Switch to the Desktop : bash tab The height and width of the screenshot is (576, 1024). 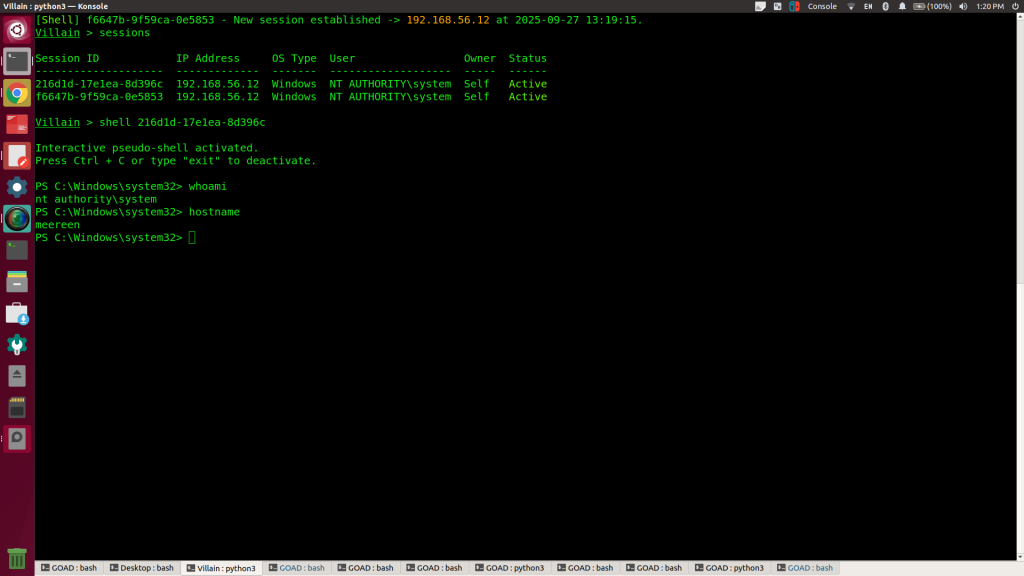tap(141, 568)
